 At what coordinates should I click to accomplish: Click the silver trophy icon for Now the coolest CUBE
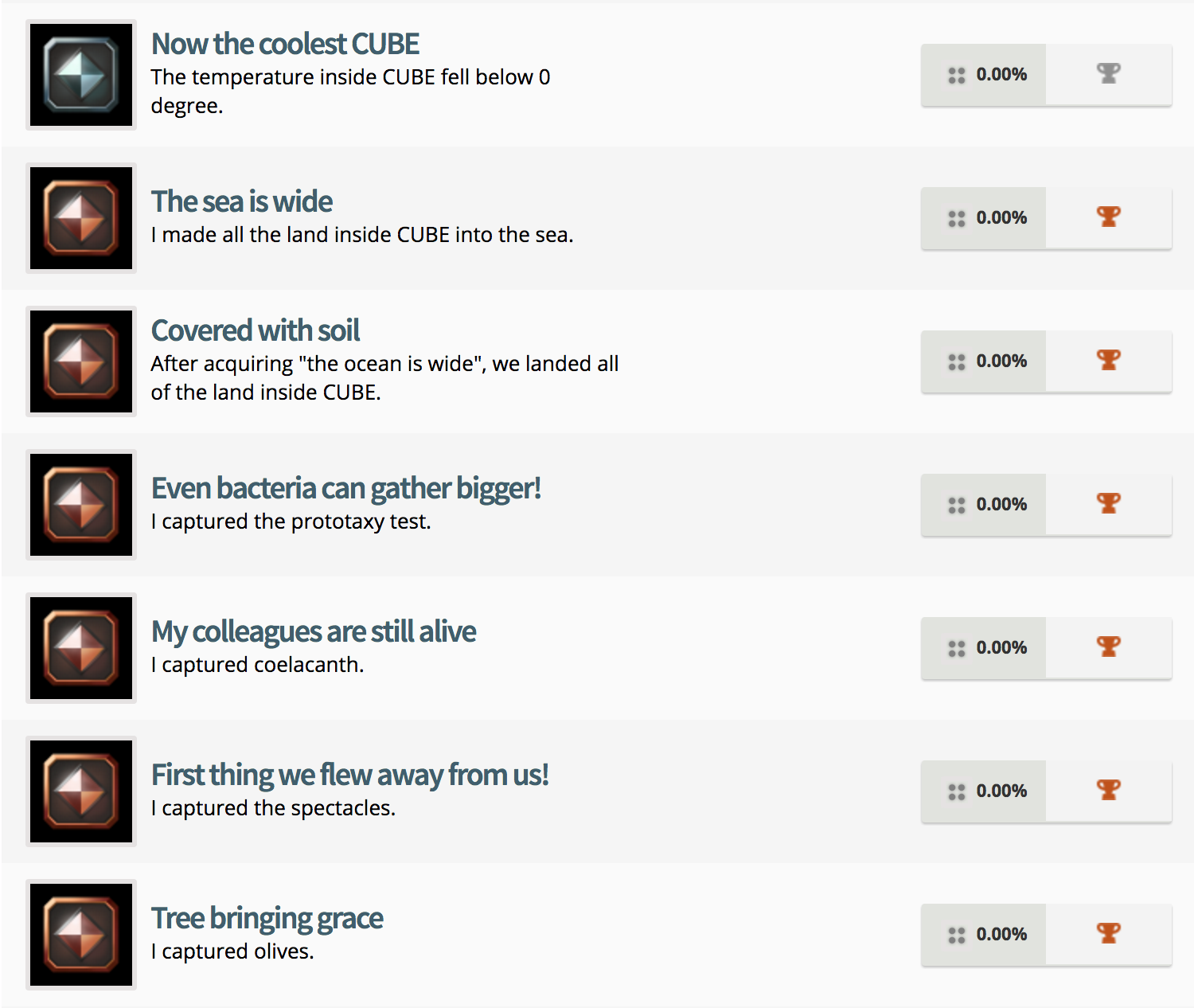pyautogui.click(x=1108, y=74)
